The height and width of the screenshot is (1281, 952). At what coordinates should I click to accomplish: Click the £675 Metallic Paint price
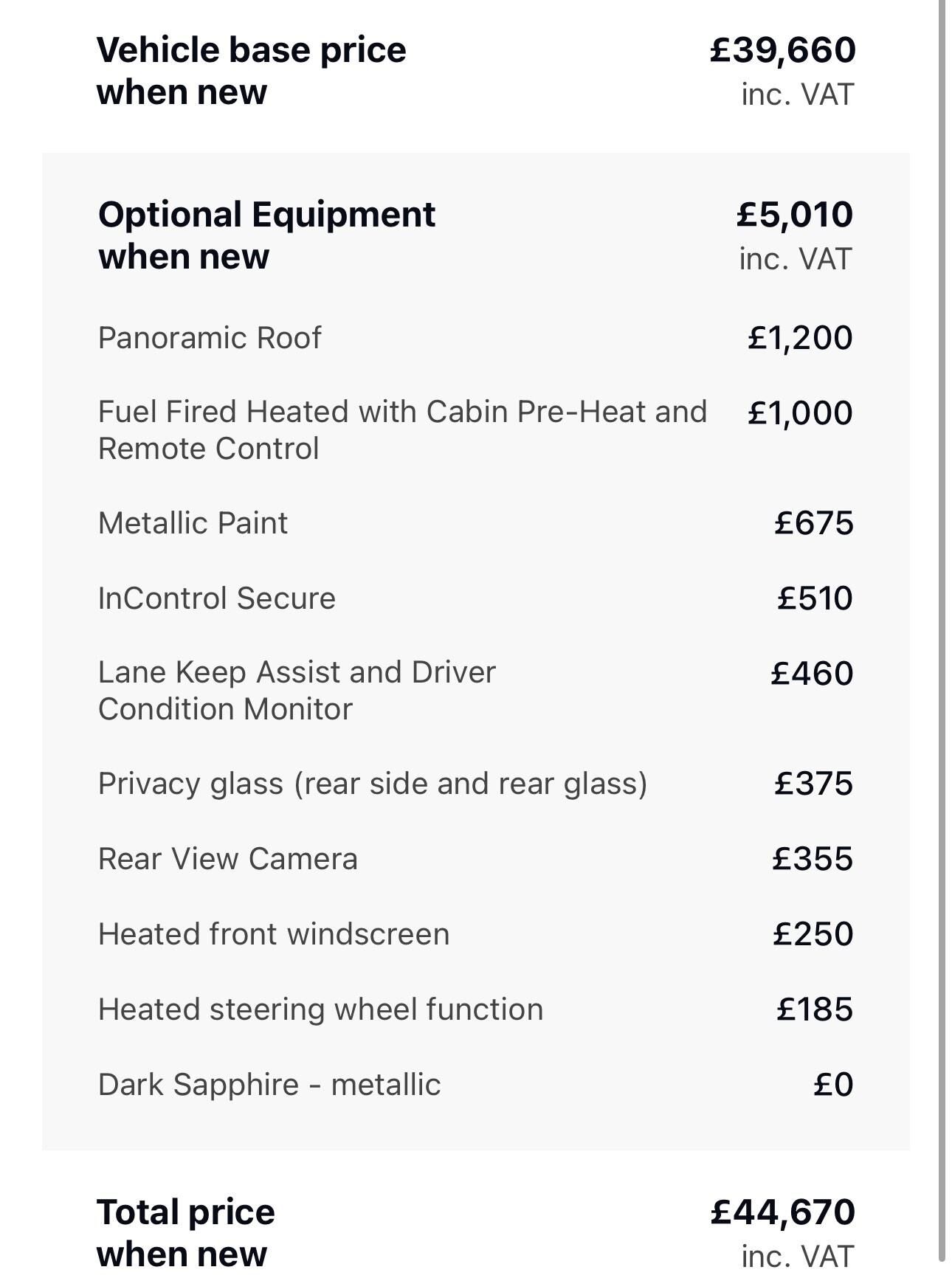point(814,523)
